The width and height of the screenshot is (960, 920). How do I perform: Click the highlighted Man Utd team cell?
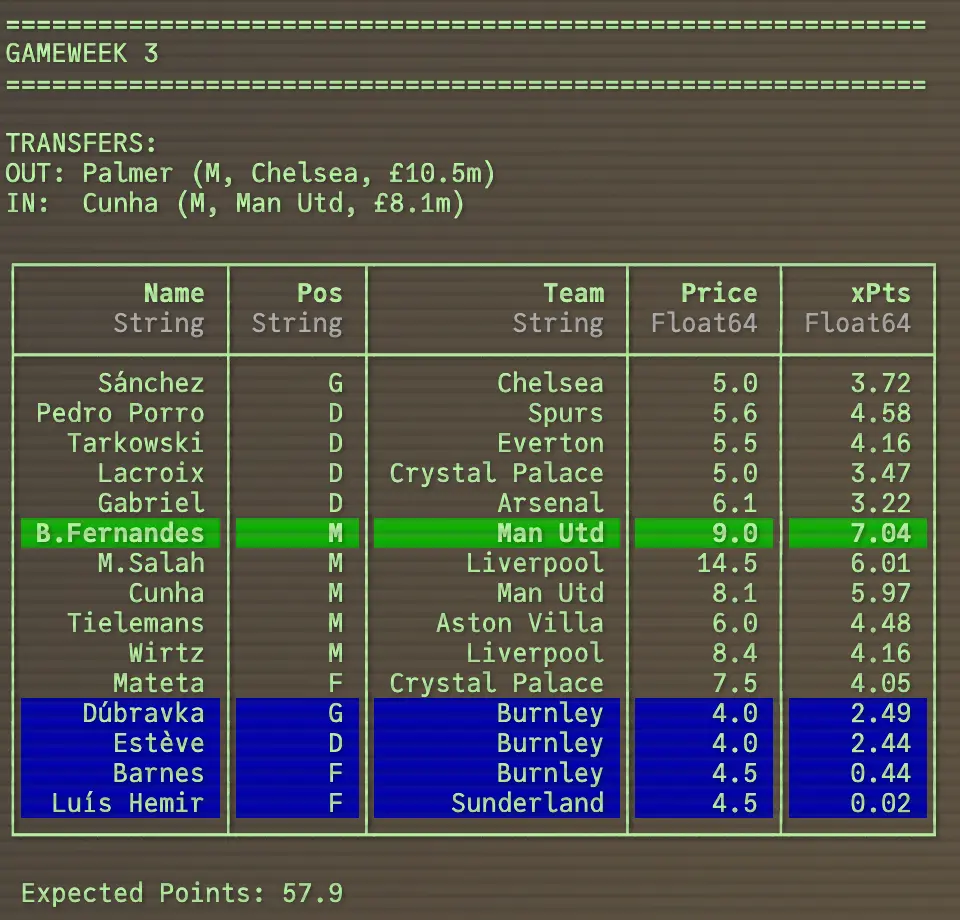(x=497, y=533)
